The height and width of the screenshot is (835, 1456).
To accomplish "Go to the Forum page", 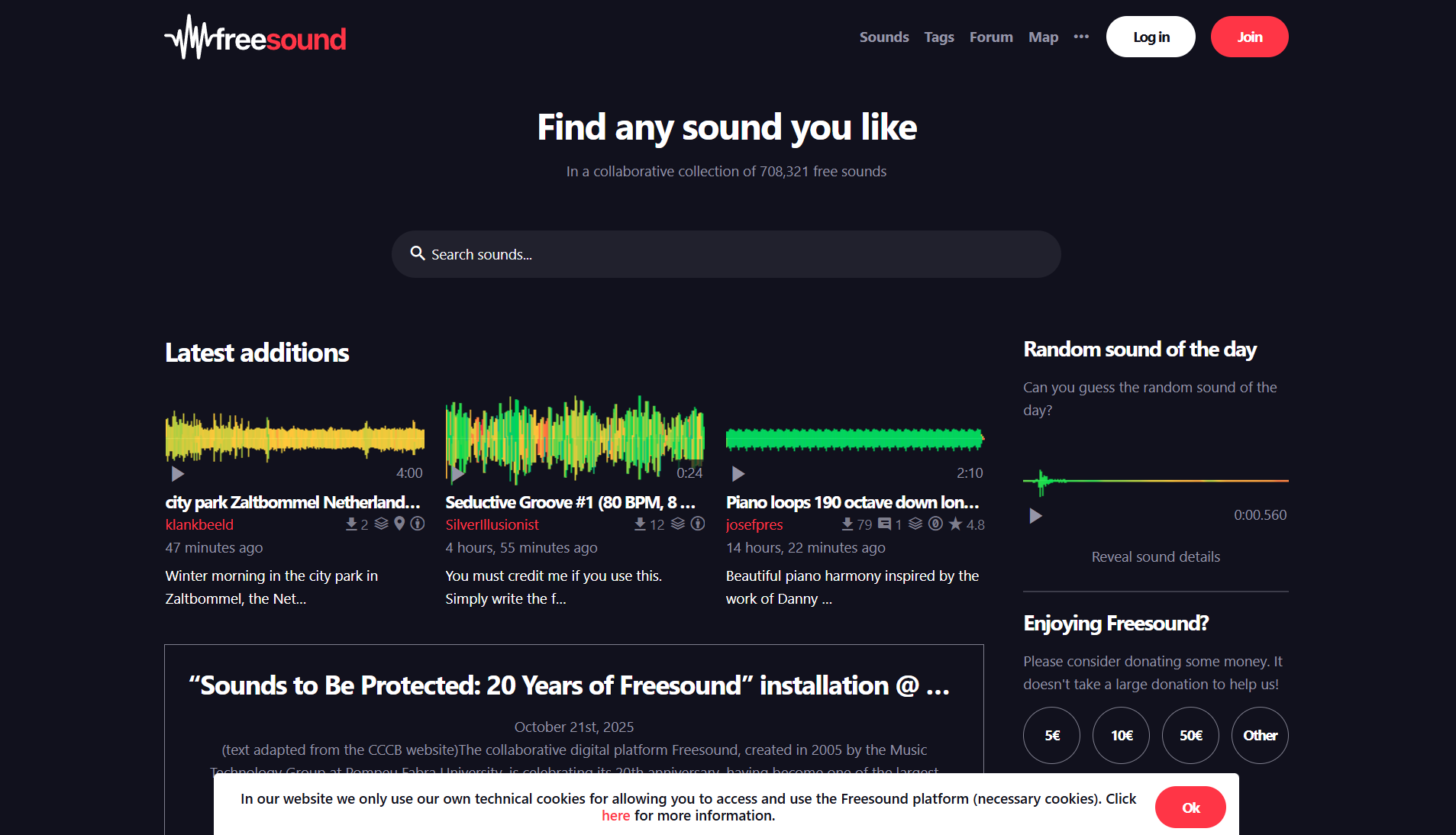I will tap(990, 37).
